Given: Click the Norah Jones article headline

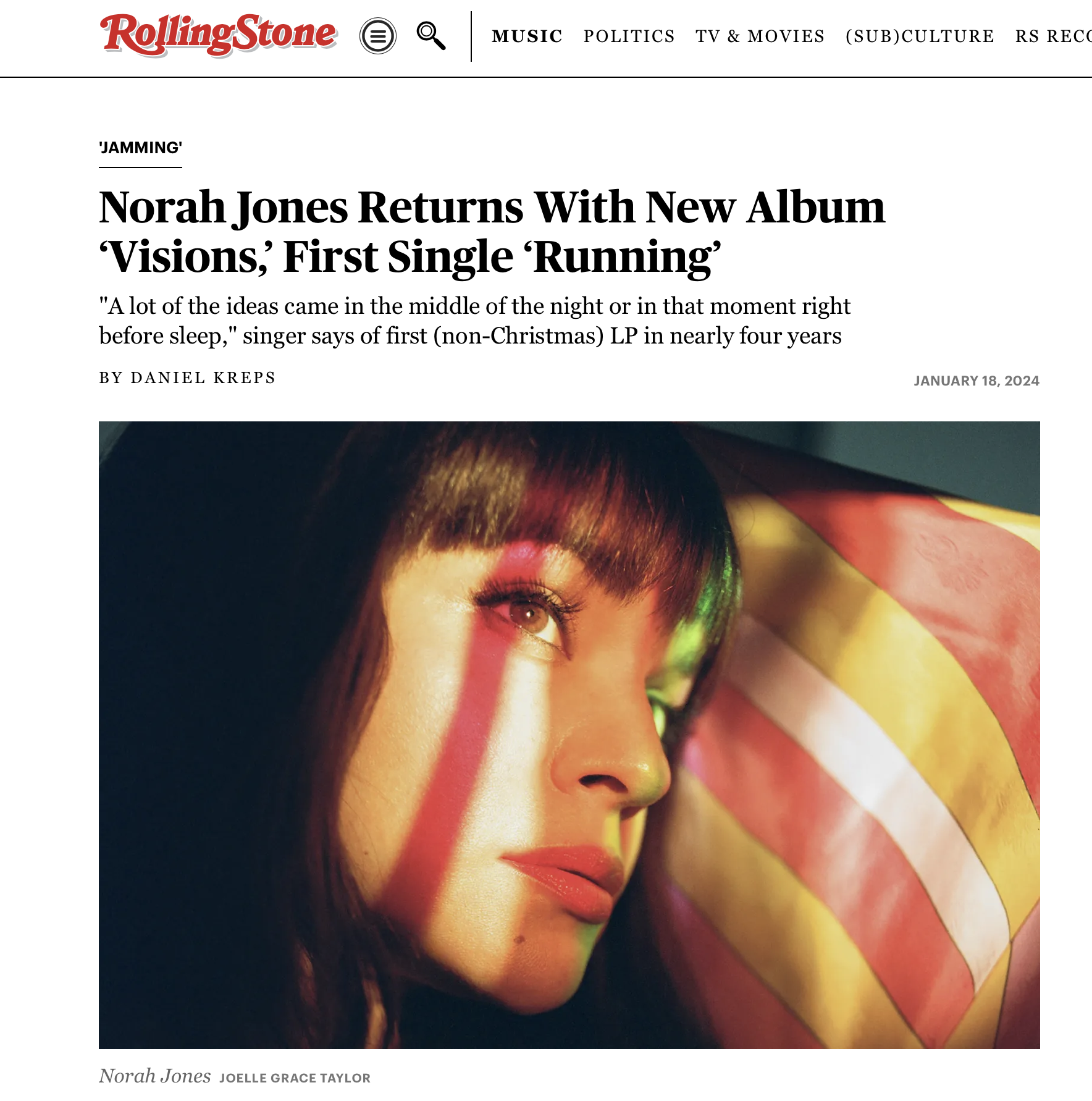Looking at the screenshot, I should point(492,231).
